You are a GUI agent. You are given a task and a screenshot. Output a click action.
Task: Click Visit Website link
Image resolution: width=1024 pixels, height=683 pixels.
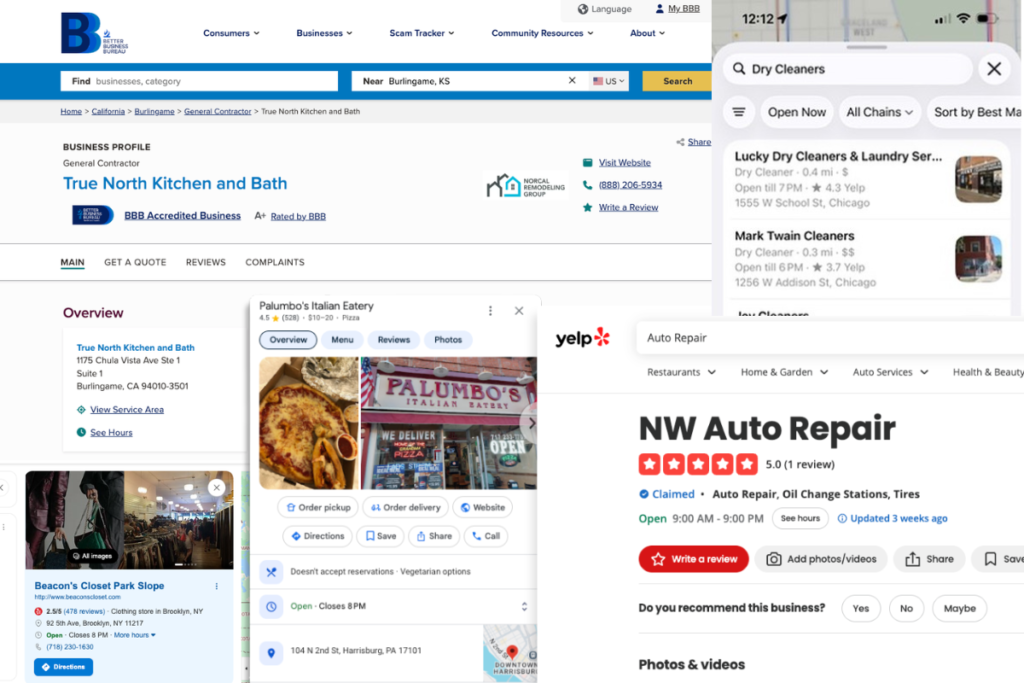click(x=624, y=163)
